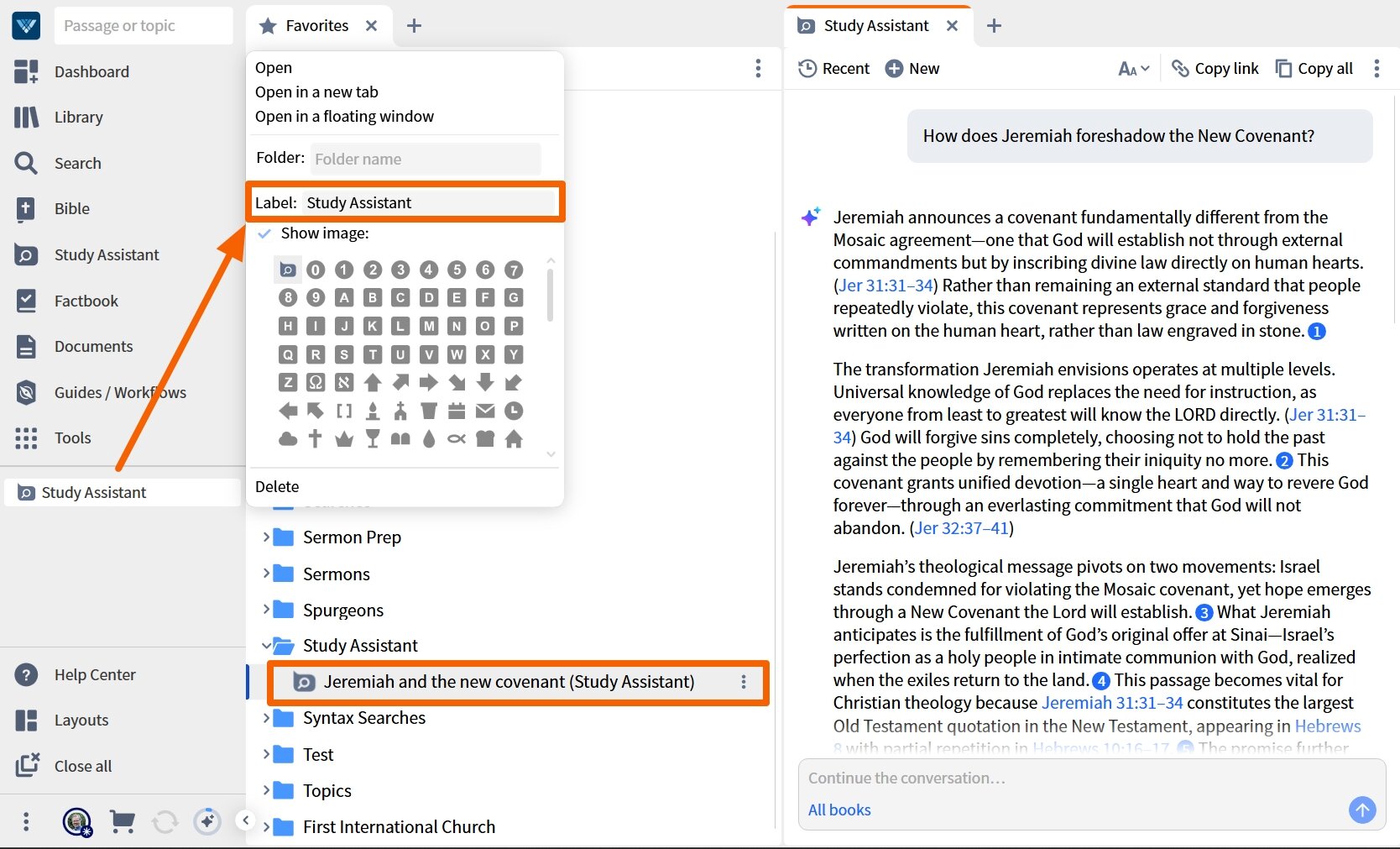
Task: Select the letter A square icon
Action: tap(344, 297)
